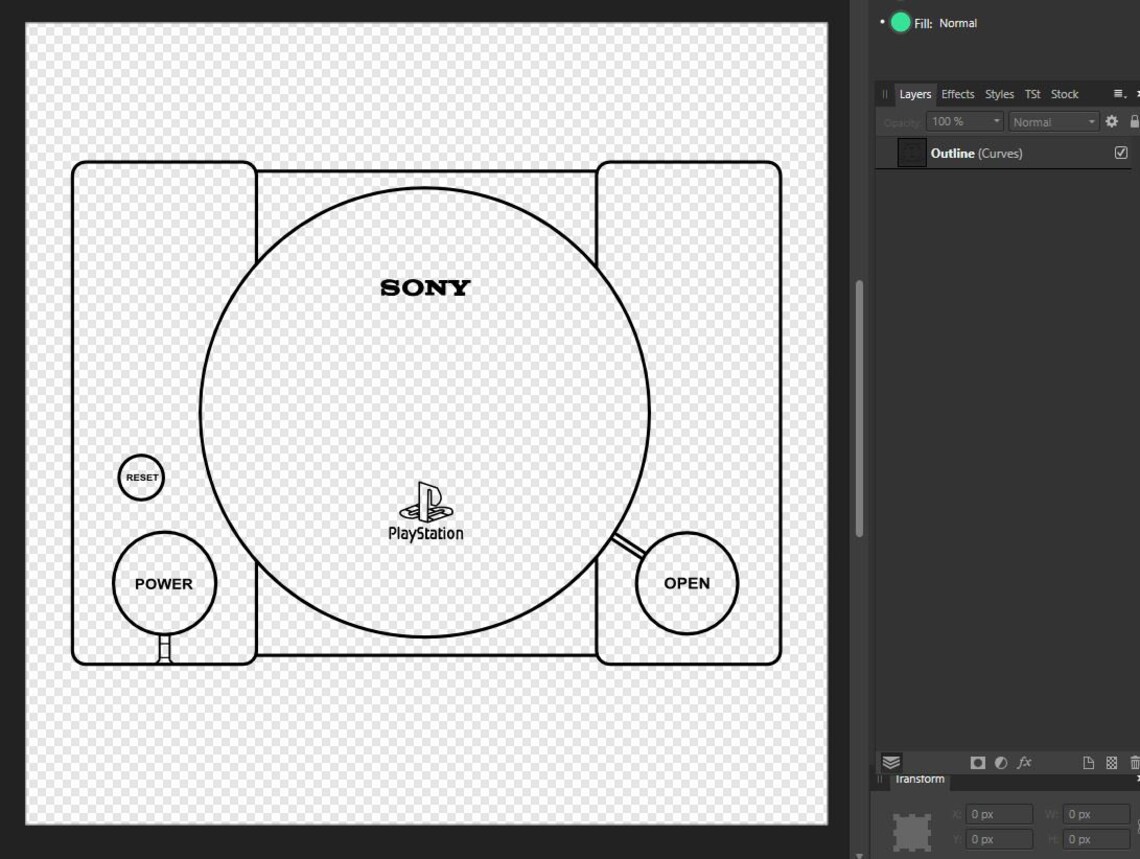Add a mask layer from the Layers panel
This screenshot has height=859, width=1140.
(x=977, y=762)
